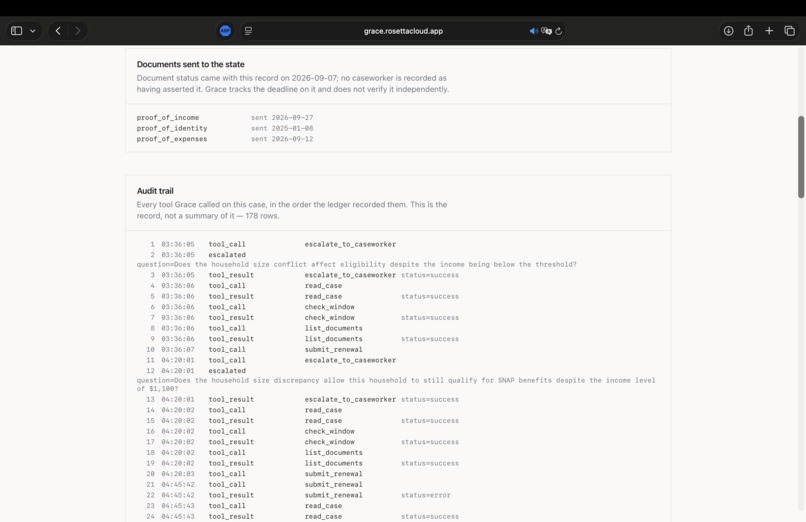Show the tab overview icon
This screenshot has width=806, height=522.
(790, 31)
